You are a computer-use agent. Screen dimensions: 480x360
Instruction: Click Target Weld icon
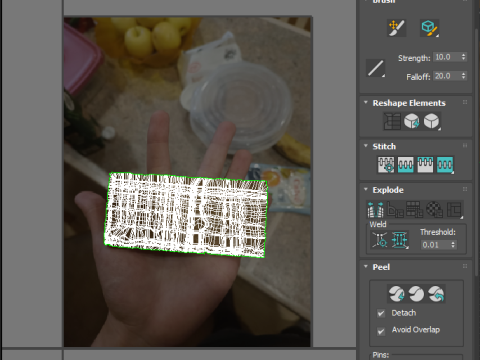pos(379,240)
